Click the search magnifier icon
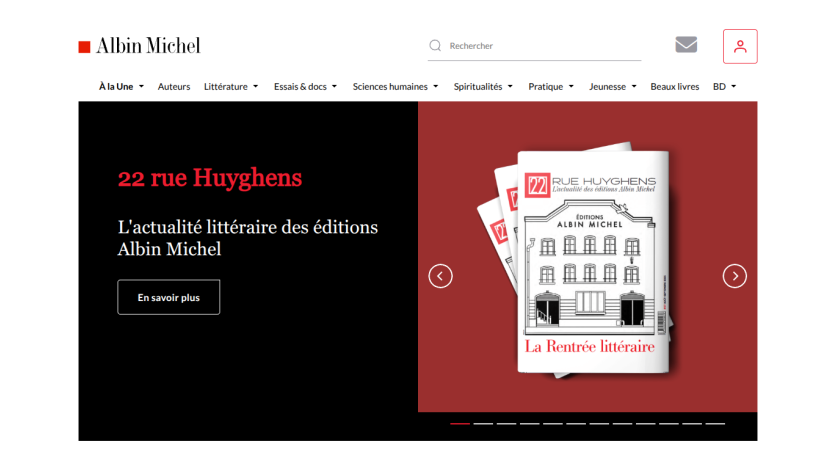Image resolution: width=835 pixels, height=469 pixels. click(435, 46)
